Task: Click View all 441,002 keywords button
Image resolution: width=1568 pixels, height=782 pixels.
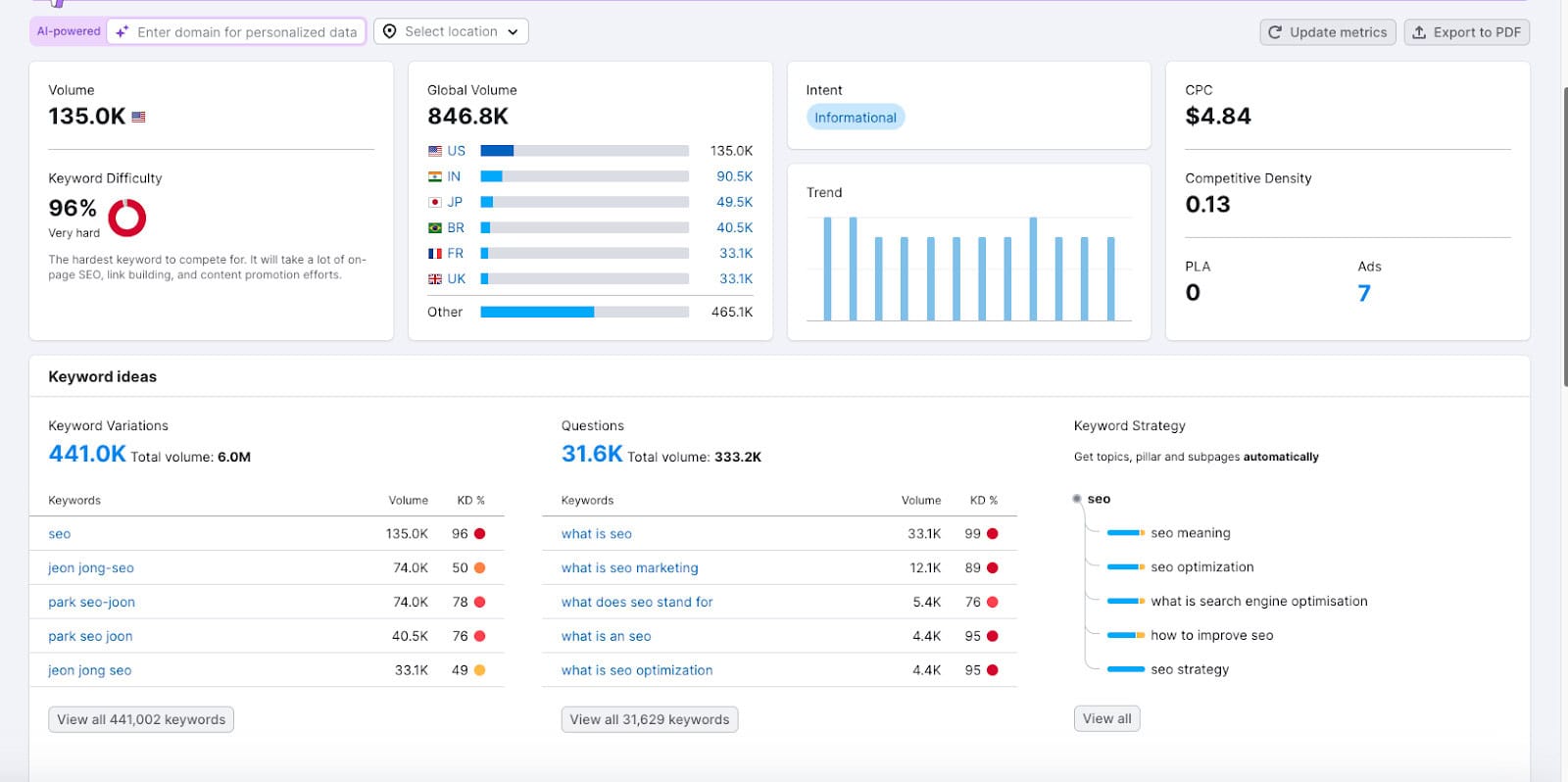Action: coord(141,719)
